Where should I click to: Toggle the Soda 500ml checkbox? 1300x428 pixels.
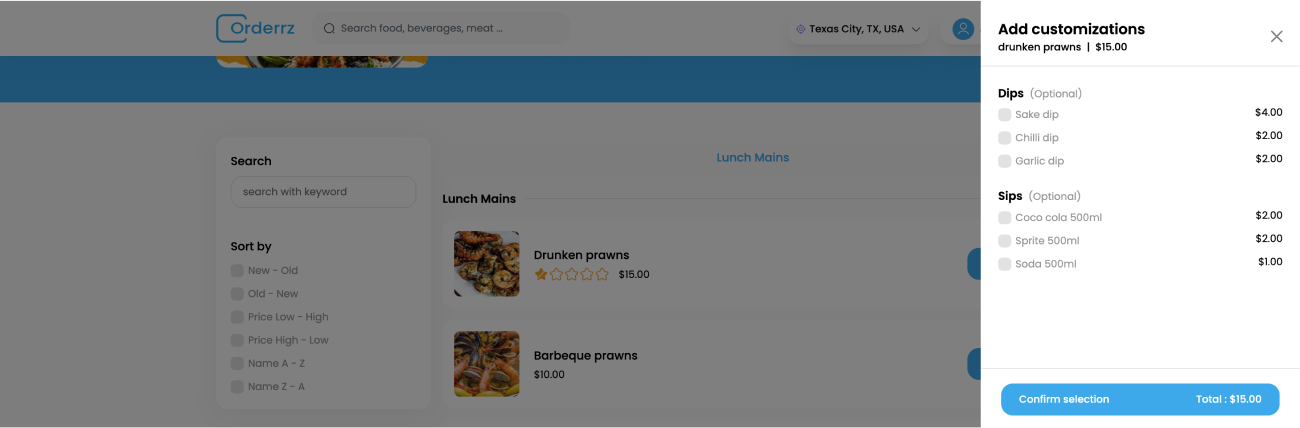coord(1005,264)
